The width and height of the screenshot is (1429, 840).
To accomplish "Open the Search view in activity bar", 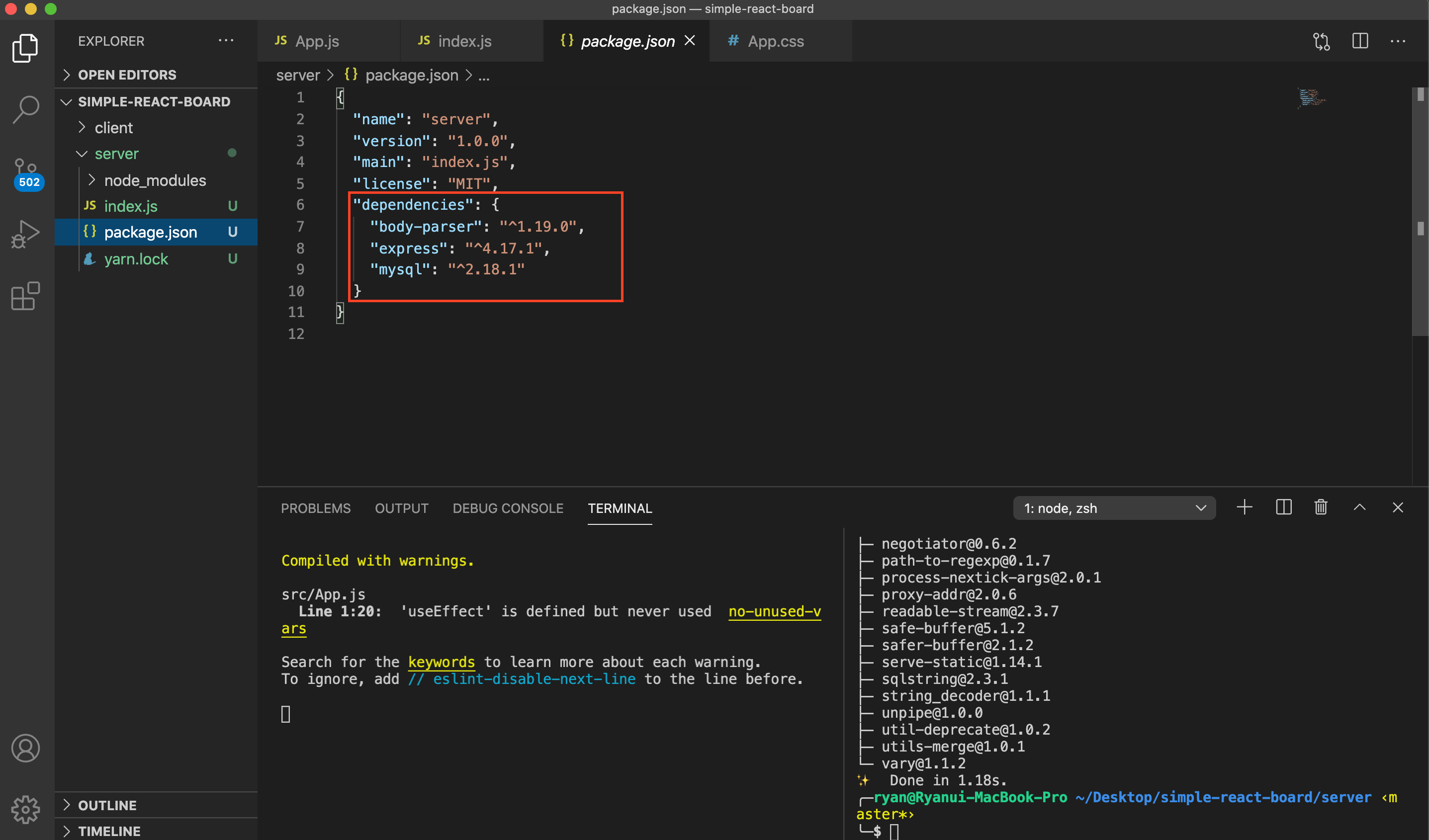I will [25, 109].
